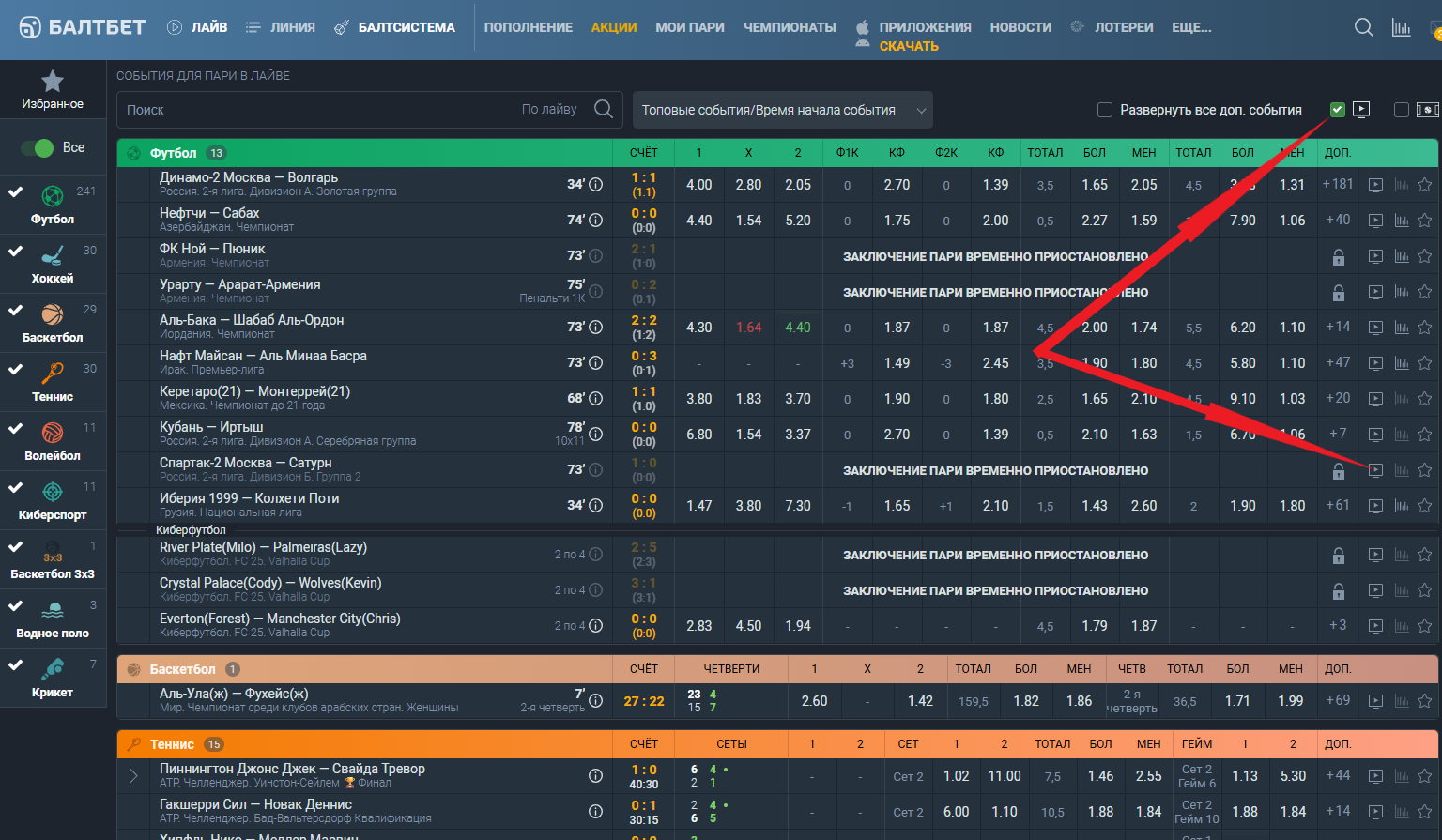
Task: Go to АКЦИИ promotions
Action: click(x=614, y=27)
